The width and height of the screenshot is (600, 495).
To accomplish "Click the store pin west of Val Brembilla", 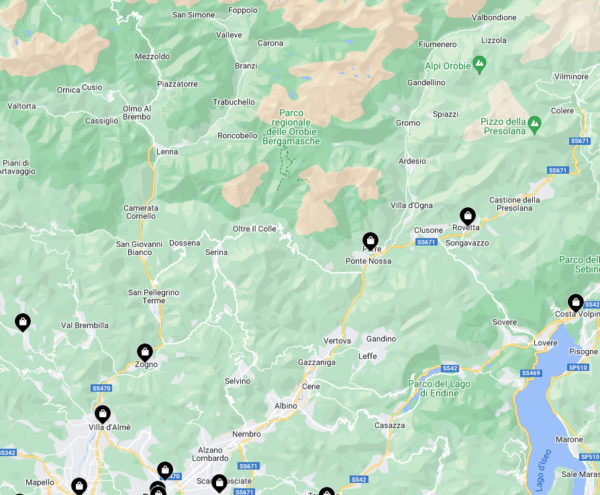I will pos(23,323).
